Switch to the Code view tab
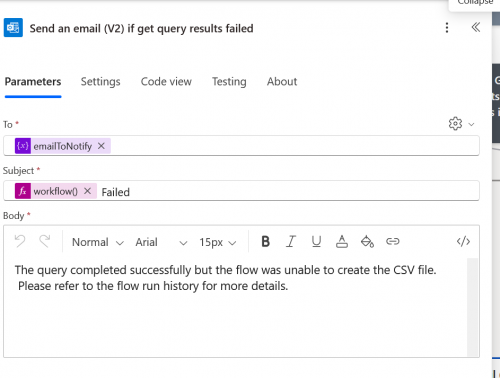Screen dimensions: 500x378 (166, 82)
